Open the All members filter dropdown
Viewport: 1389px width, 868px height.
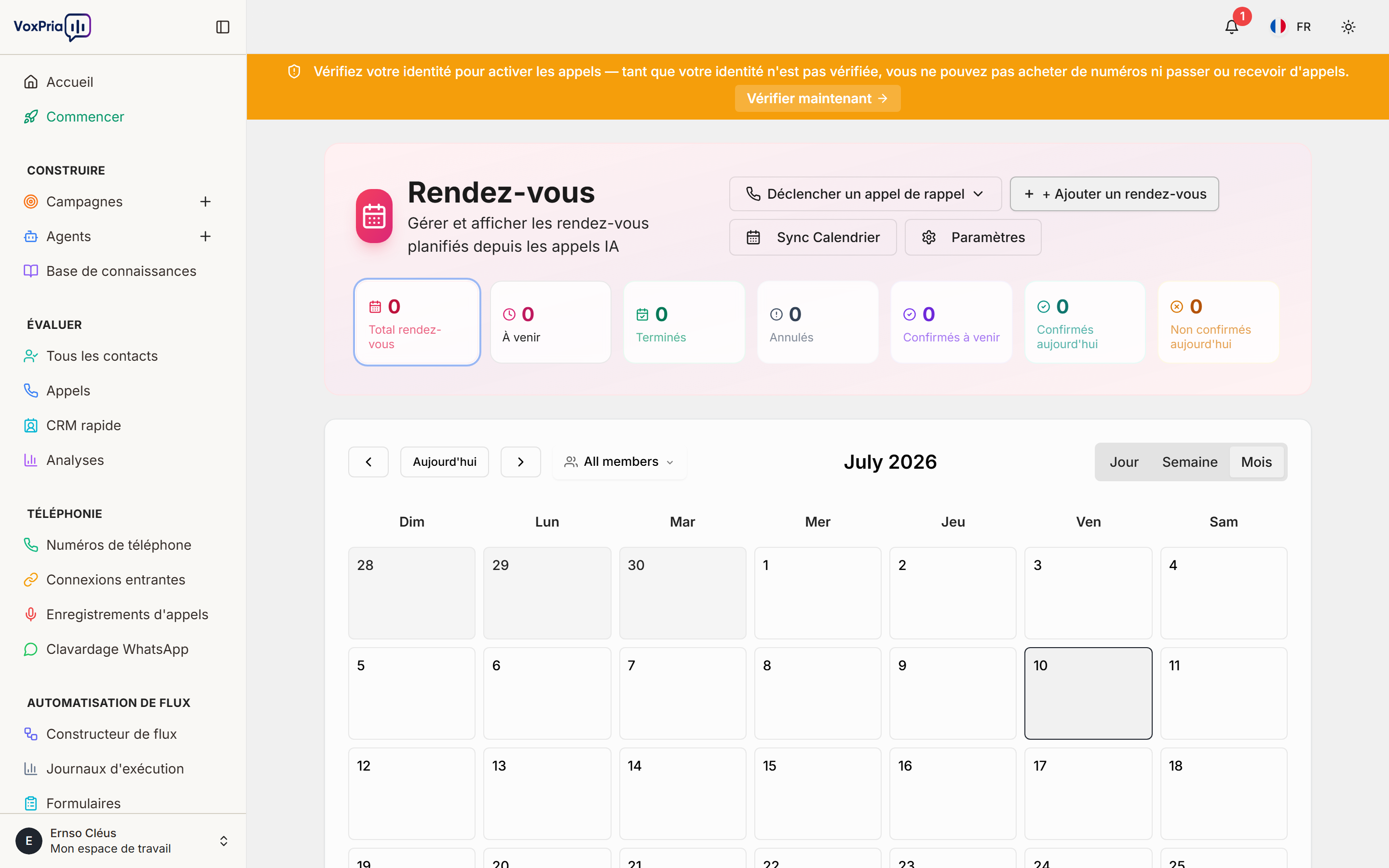pos(619,462)
